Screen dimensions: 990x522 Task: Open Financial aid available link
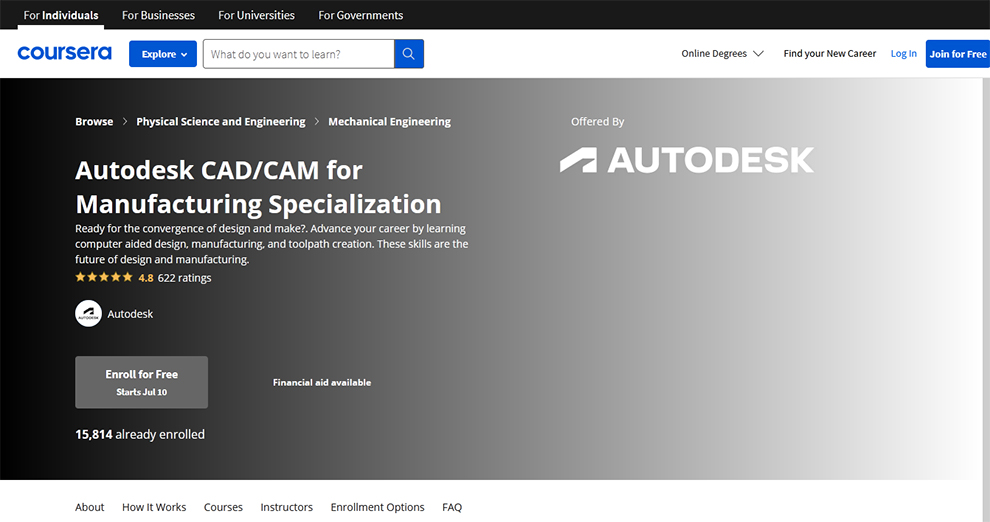tap(322, 382)
